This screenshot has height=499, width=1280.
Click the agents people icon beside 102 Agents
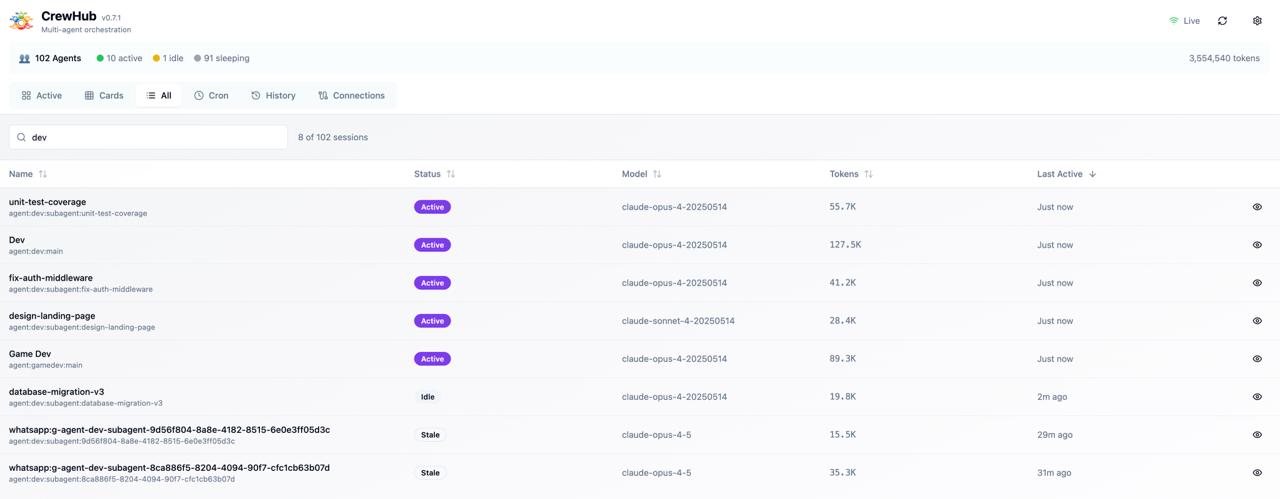[24, 58]
